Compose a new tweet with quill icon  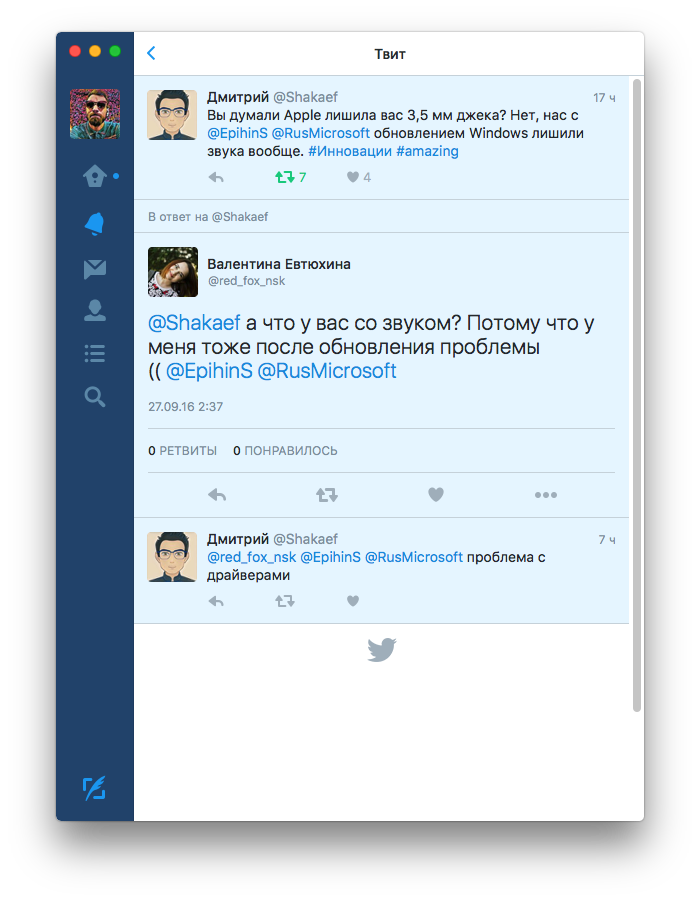94,789
